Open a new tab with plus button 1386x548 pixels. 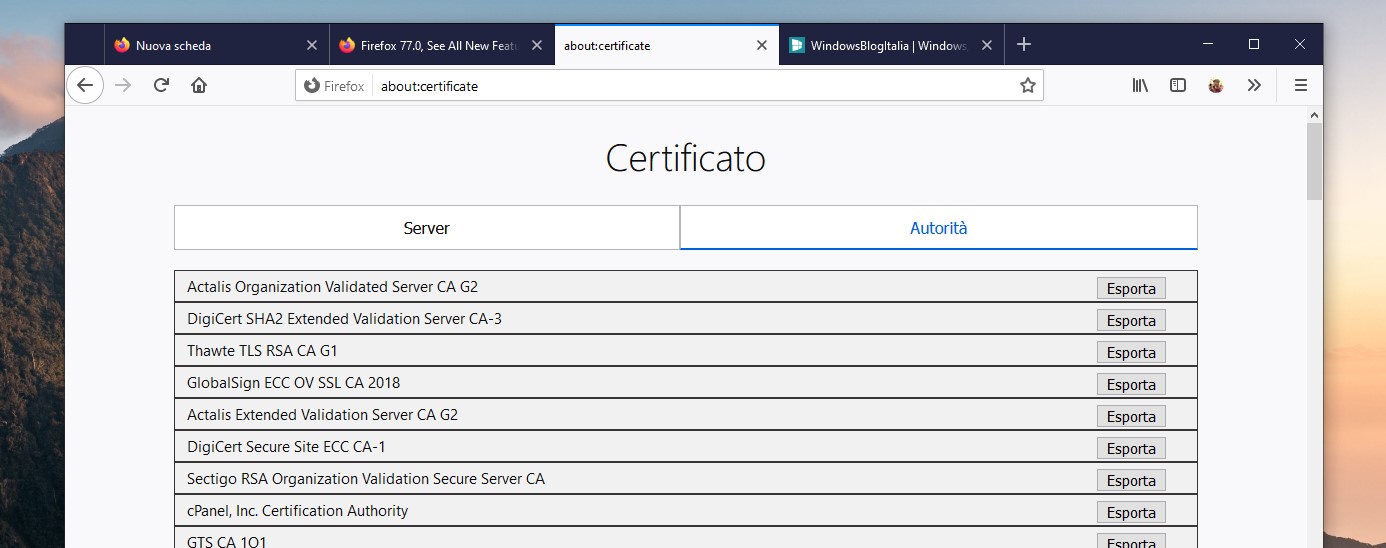(1024, 45)
